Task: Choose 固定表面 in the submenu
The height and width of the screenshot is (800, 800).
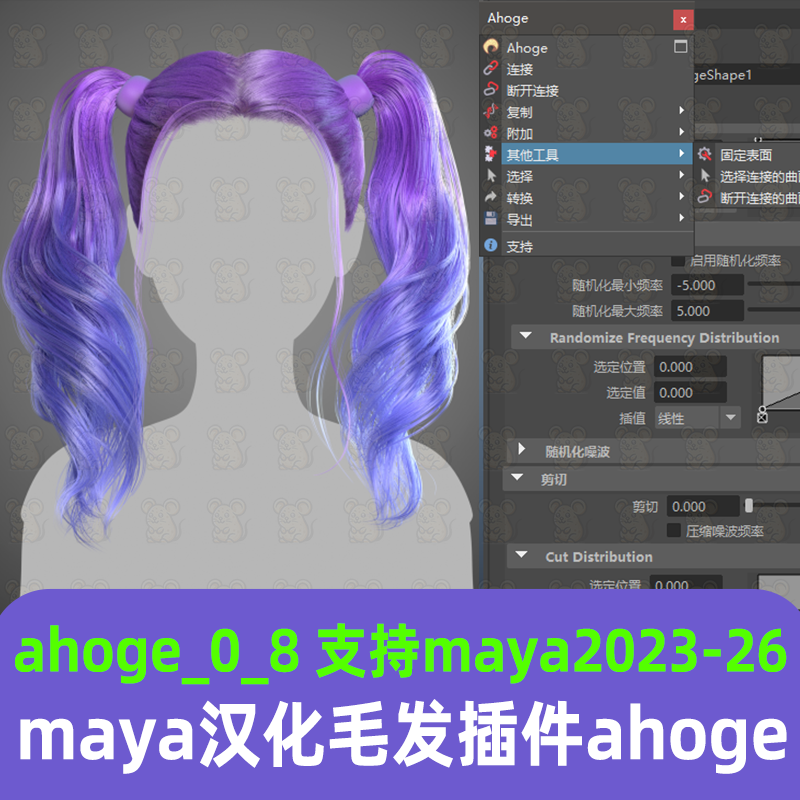Action: coord(747,154)
